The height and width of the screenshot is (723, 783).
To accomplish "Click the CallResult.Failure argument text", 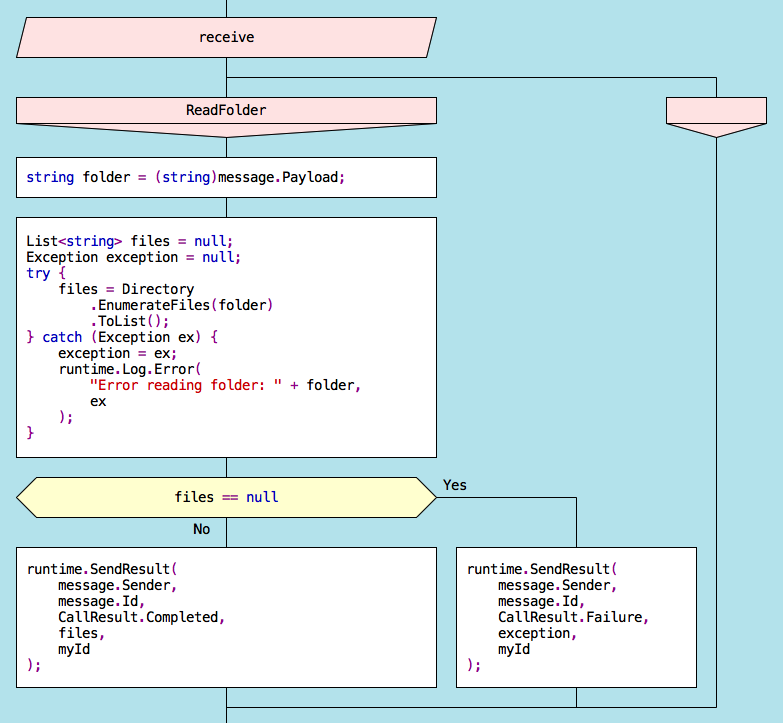I will (573, 618).
